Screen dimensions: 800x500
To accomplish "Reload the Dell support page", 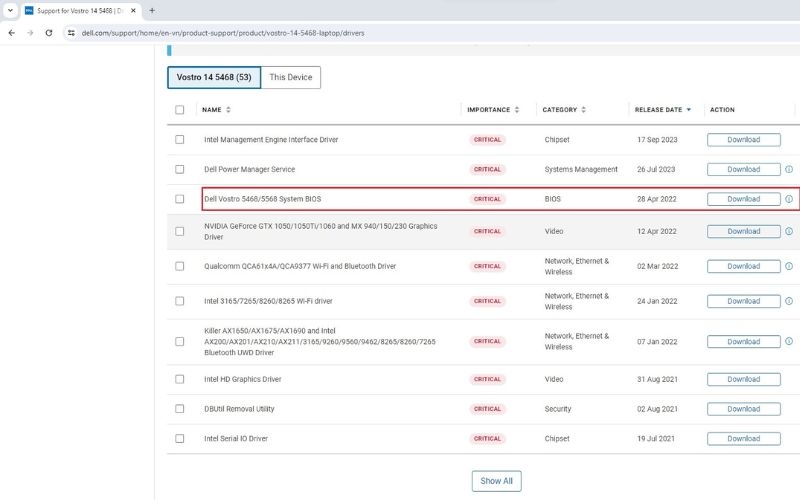I will [x=49, y=33].
